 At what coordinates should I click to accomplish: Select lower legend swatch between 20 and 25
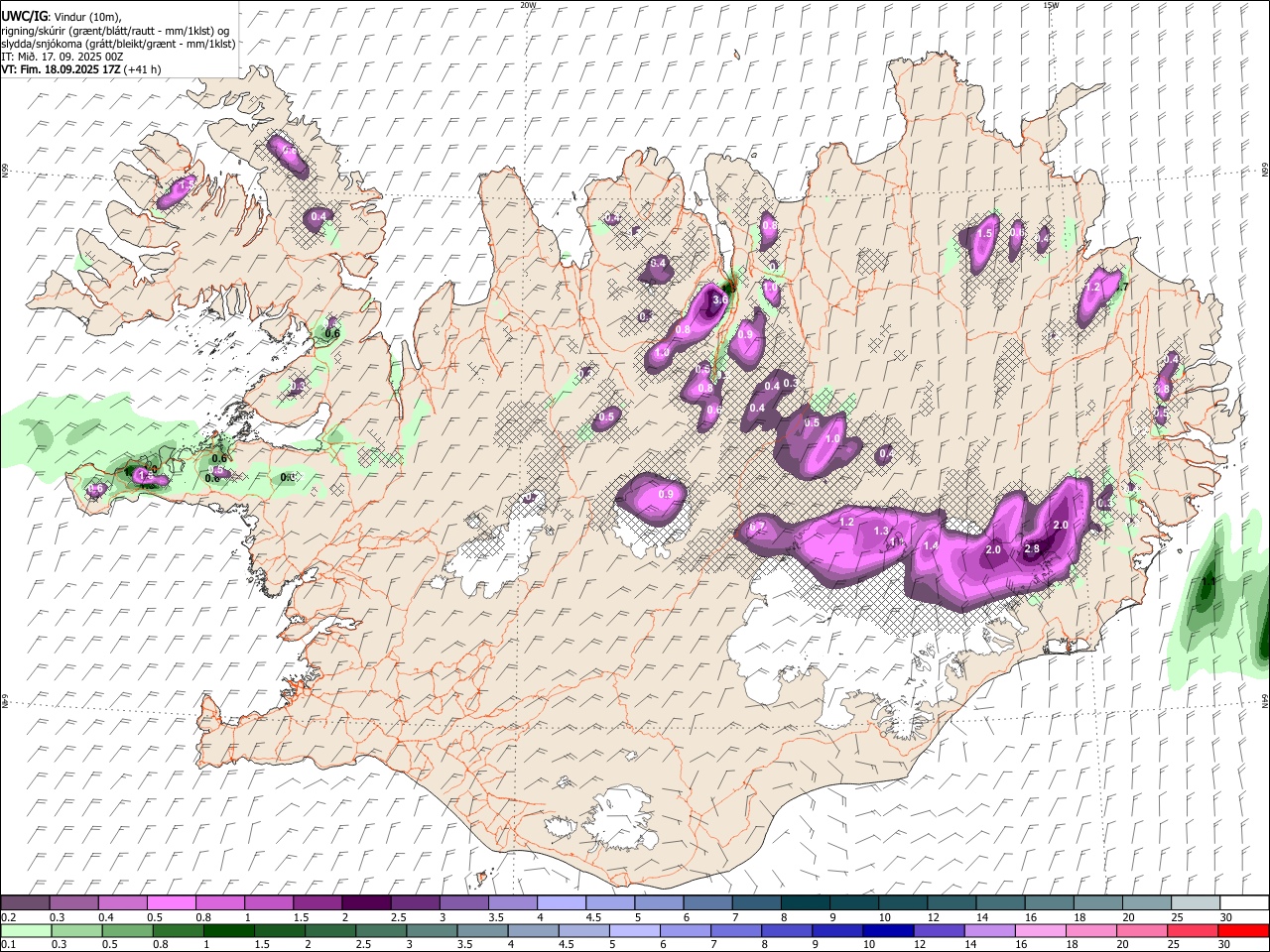1144,930
